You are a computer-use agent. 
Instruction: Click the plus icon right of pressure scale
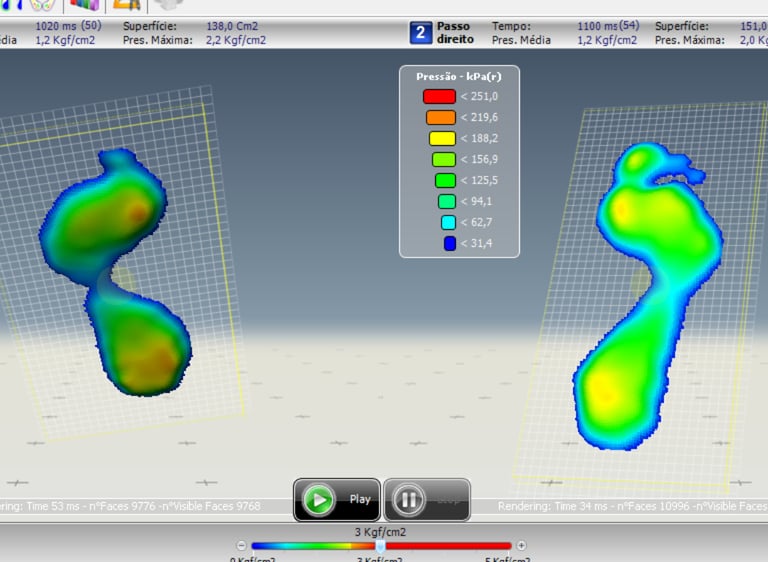[521, 545]
